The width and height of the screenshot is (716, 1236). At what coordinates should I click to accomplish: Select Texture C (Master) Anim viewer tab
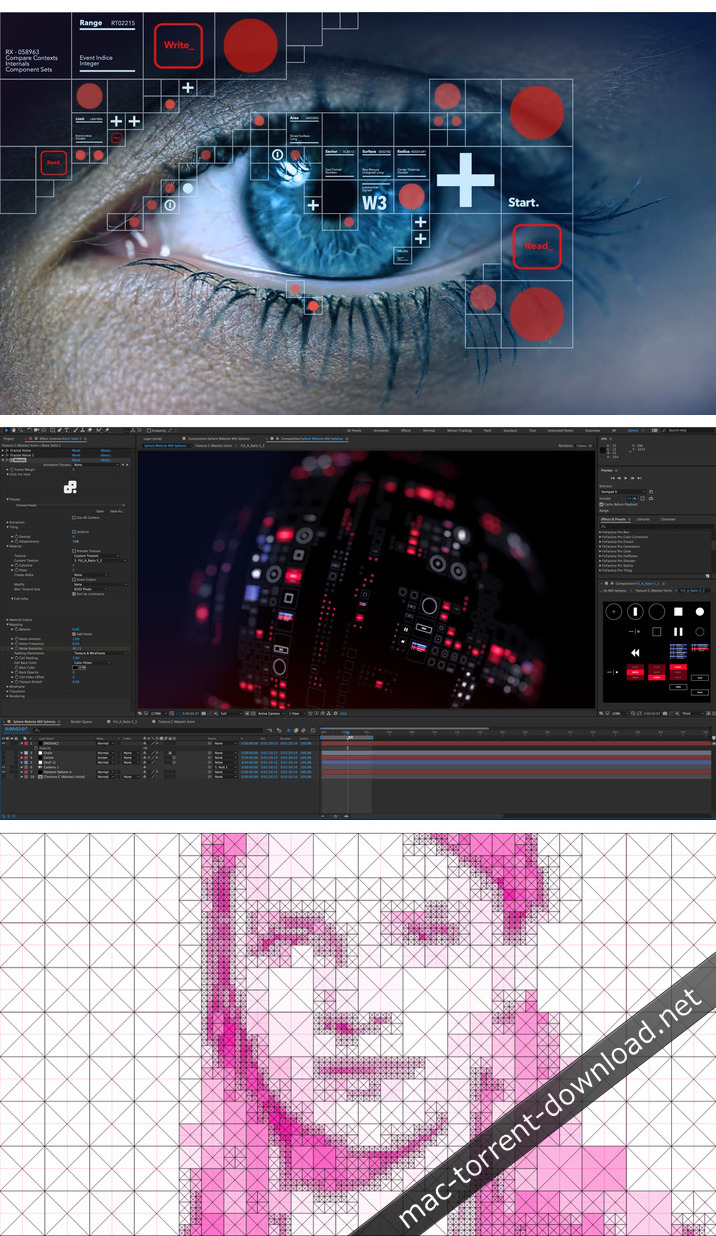(213, 445)
